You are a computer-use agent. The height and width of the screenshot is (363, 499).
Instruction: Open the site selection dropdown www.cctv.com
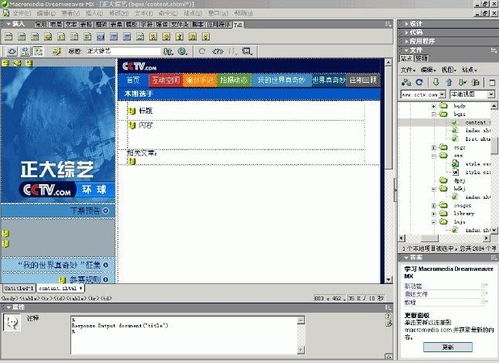coord(422,94)
